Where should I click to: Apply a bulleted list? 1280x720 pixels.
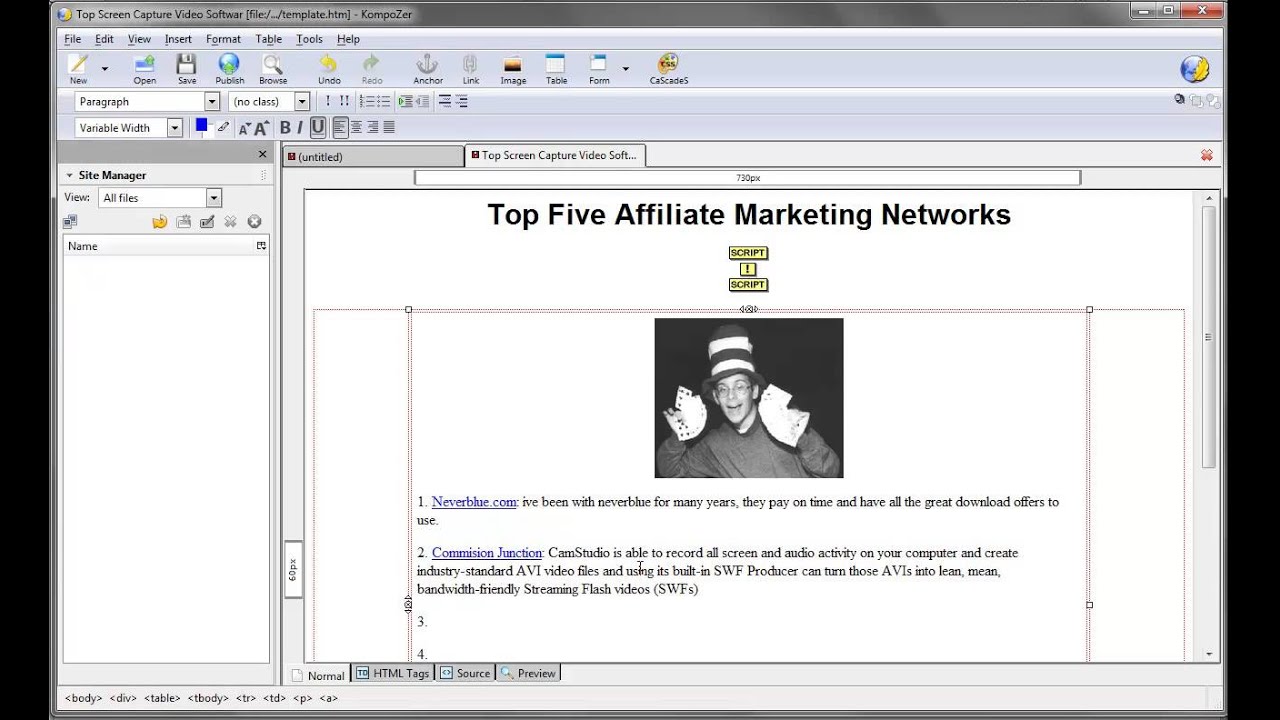(383, 101)
